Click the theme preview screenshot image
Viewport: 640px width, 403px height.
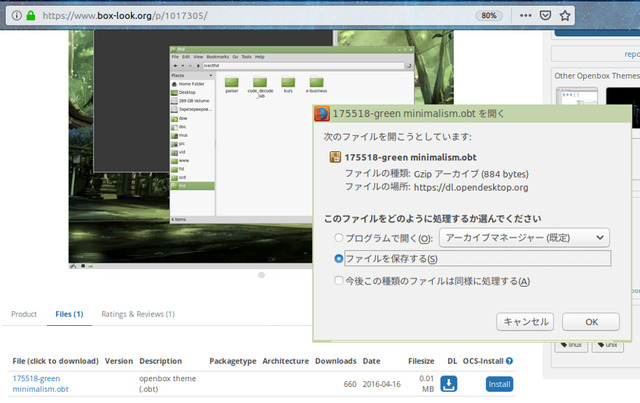(x=261, y=149)
